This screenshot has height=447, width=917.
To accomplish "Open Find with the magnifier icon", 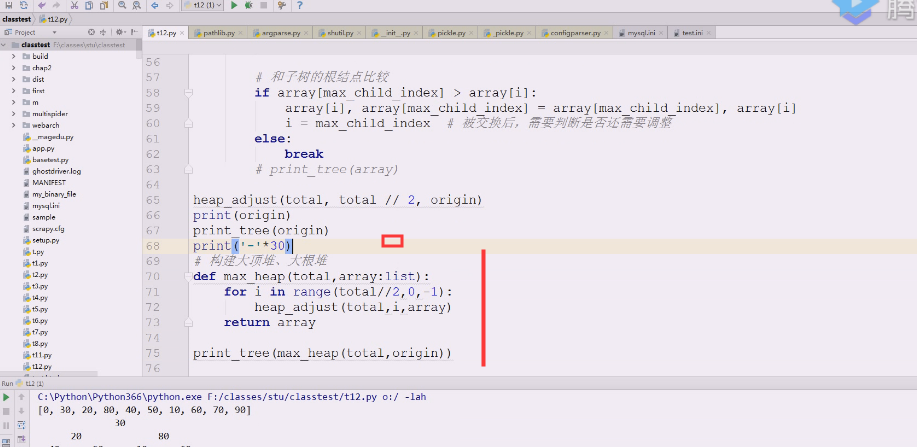I will click(x=122, y=5).
